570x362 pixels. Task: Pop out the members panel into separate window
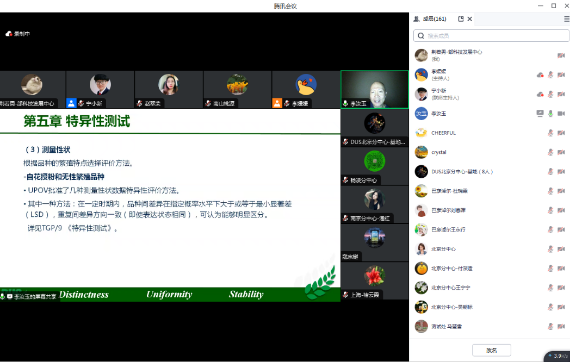click(x=461, y=19)
